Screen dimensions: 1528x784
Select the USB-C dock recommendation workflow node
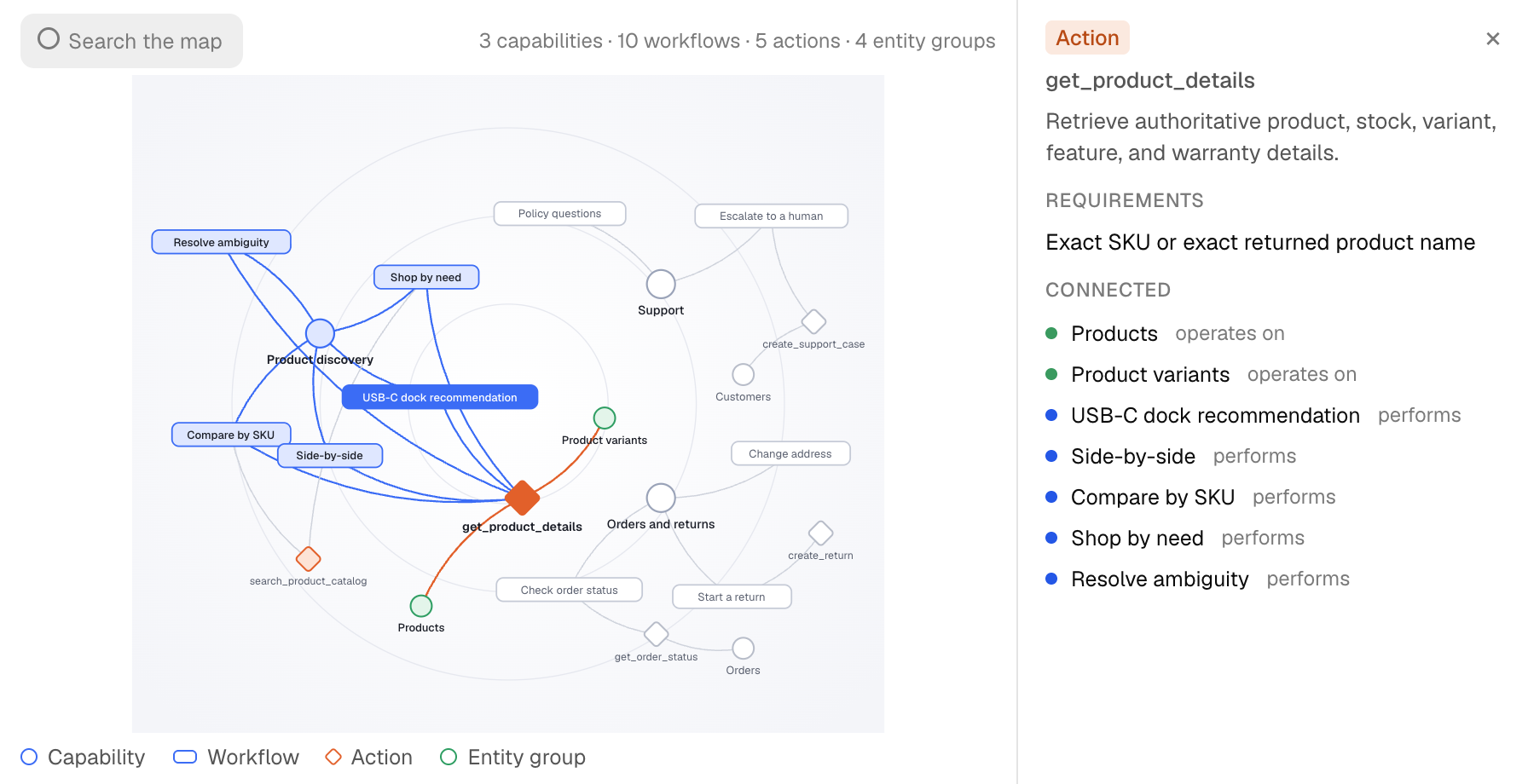point(440,397)
